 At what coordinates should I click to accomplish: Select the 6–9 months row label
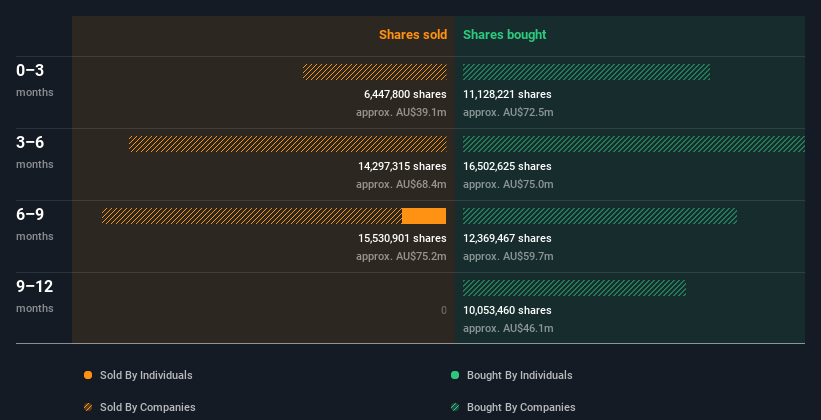35,224
